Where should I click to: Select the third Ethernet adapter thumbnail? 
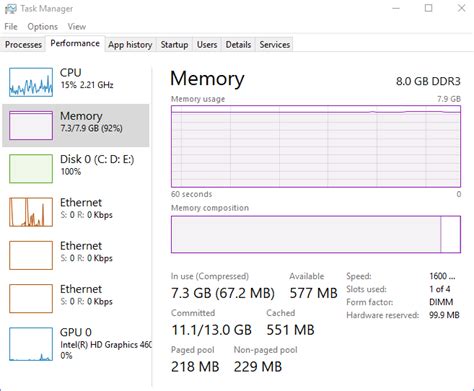pos(31,299)
